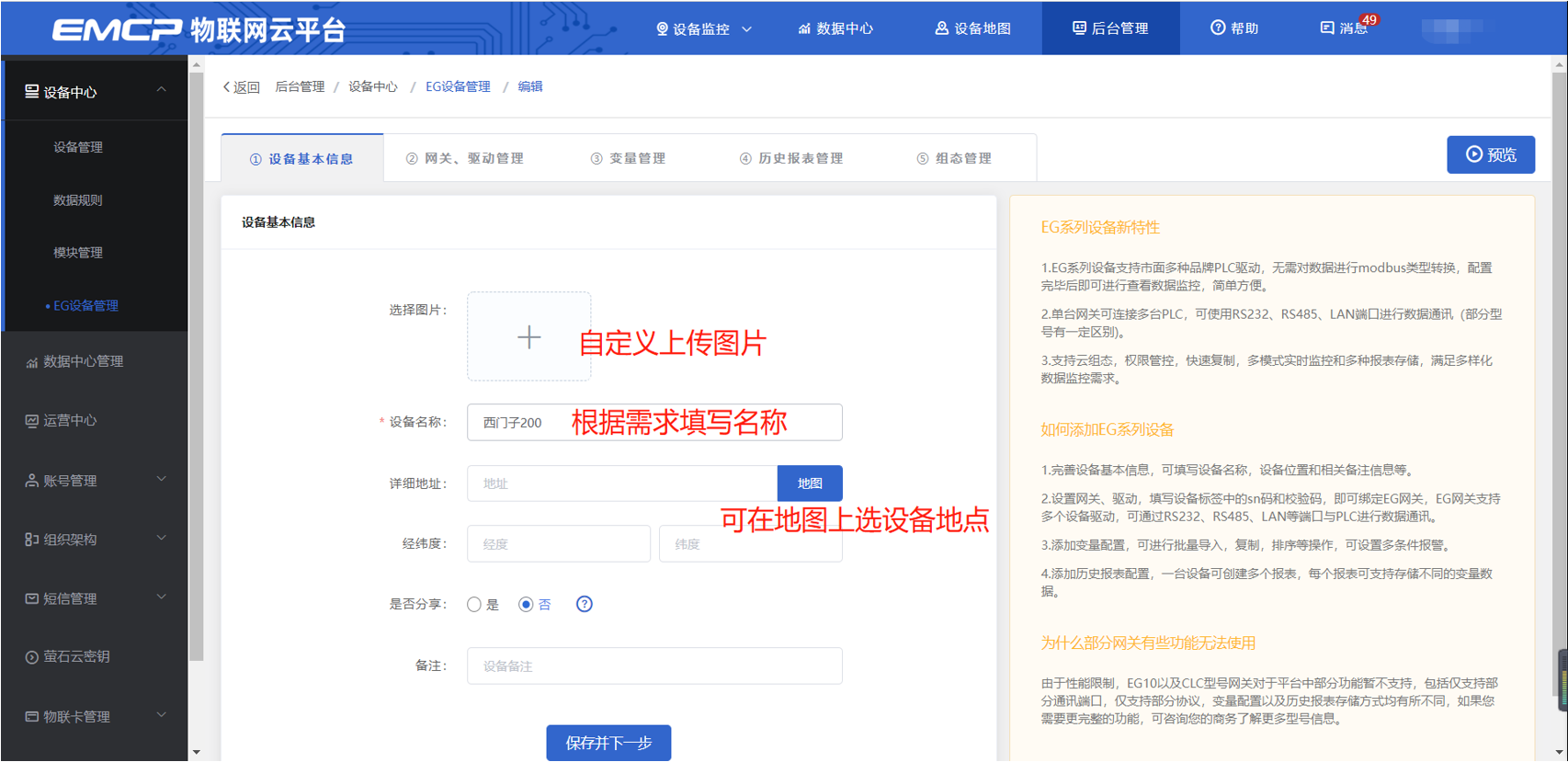Click the 纬度 latitude field
The width and height of the screenshot is (1568, 762).
coord(751,543)
